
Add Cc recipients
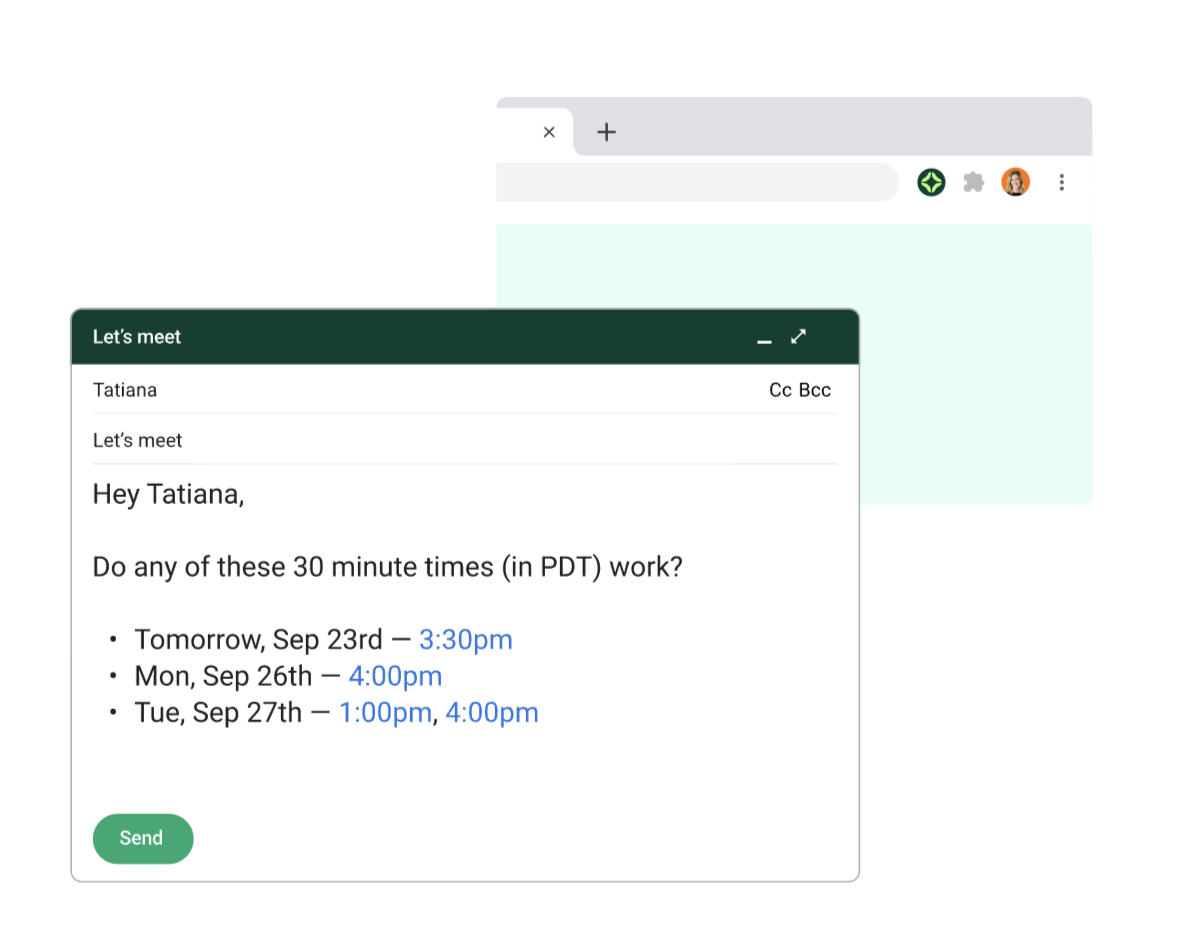click(x=780, y=390)
